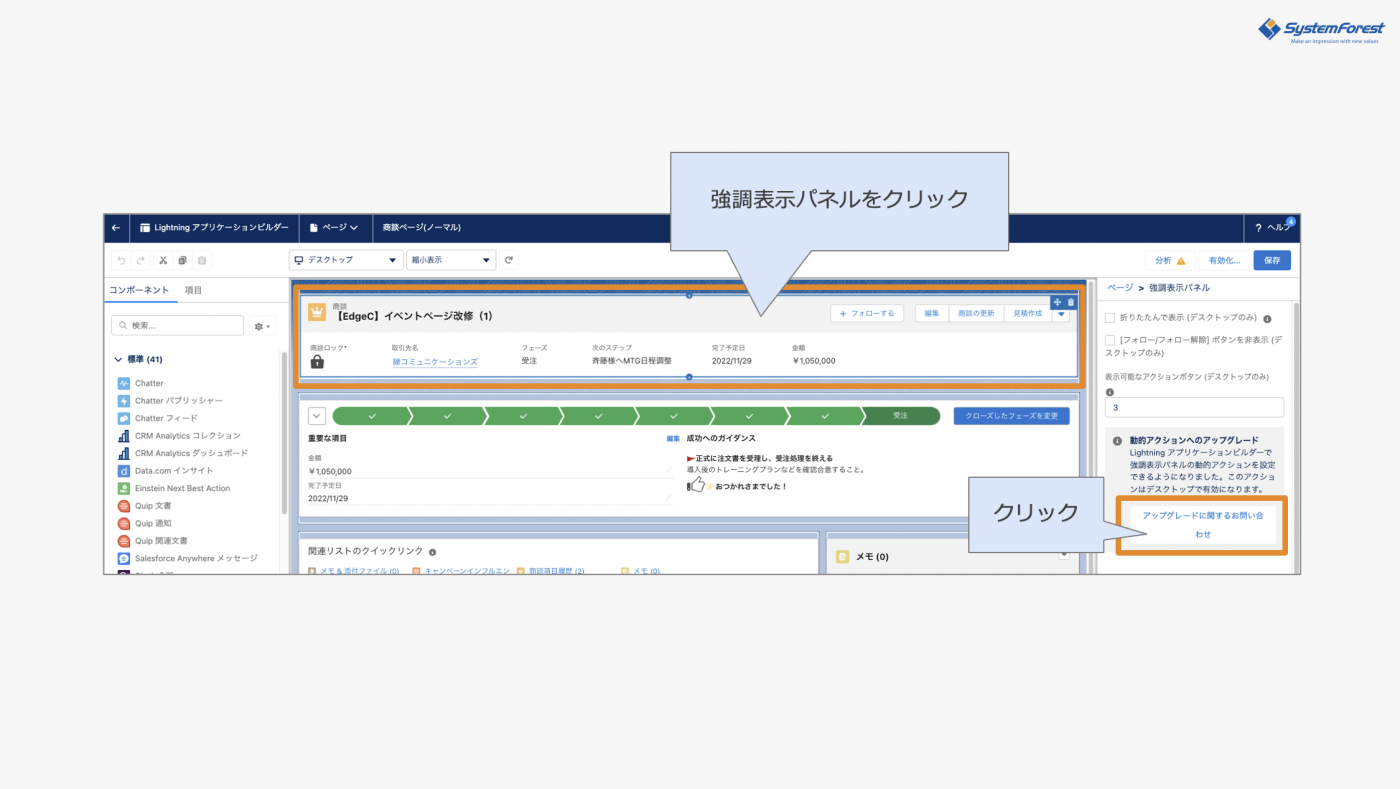Open the ヘルプ help menu

(x=1273, y=228)
